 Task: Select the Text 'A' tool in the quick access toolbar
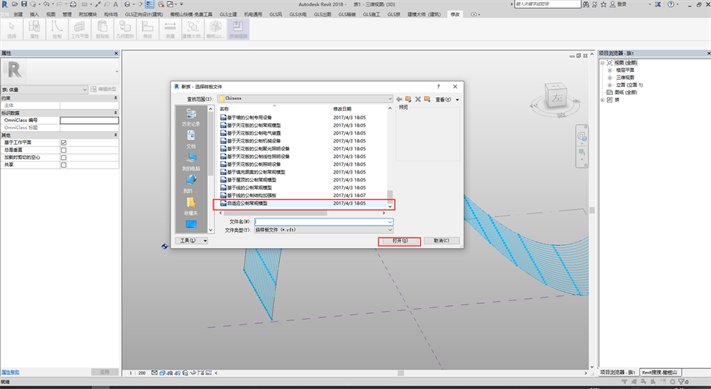(x=115, y=4)
